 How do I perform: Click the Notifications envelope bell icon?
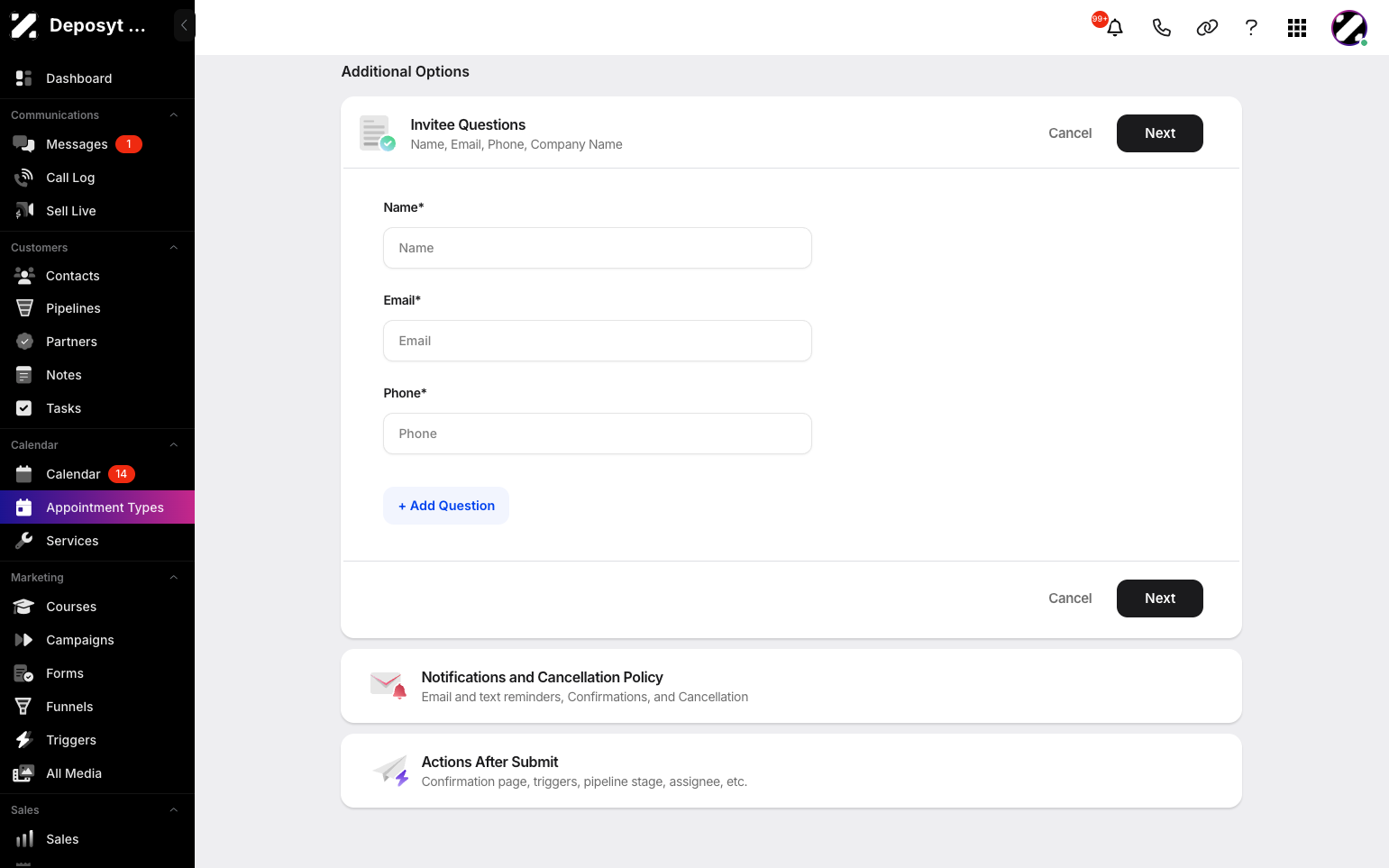coord(388,686)
